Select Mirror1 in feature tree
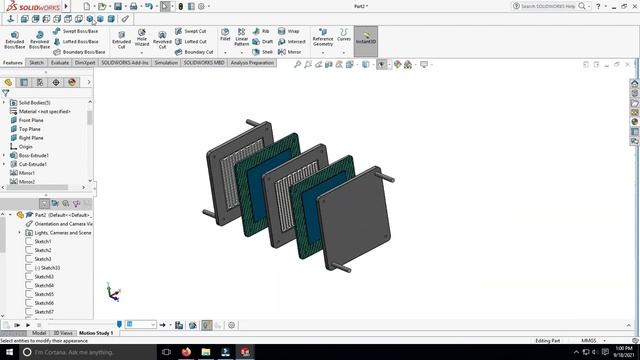 coord(27,173)
